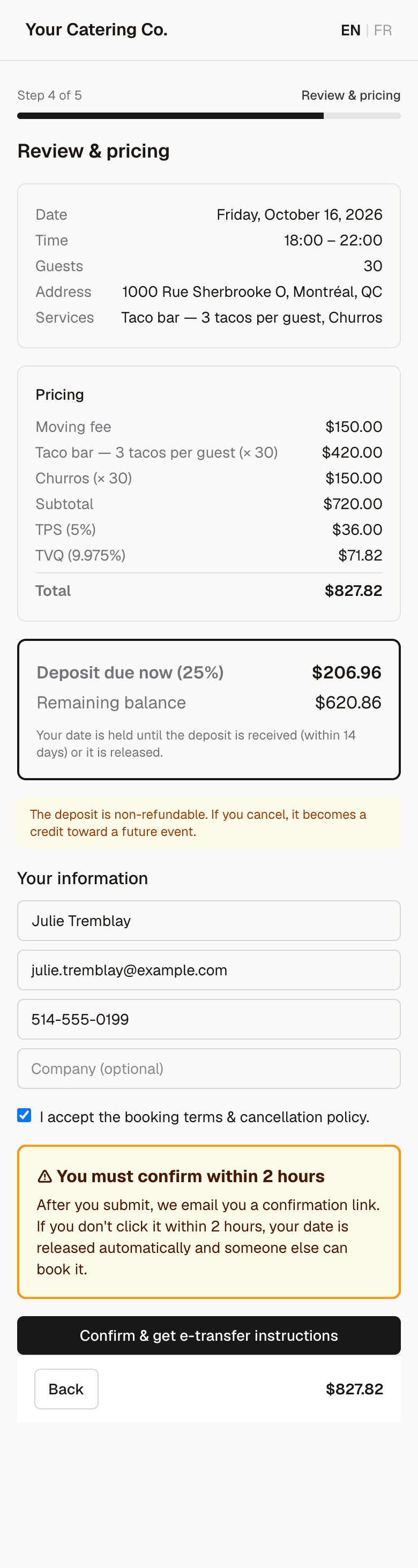Click the 'You must confirm within 2 hours' heading
Image resolution: width=418 pixels, height=1568 pixels.
point(190,1176)
